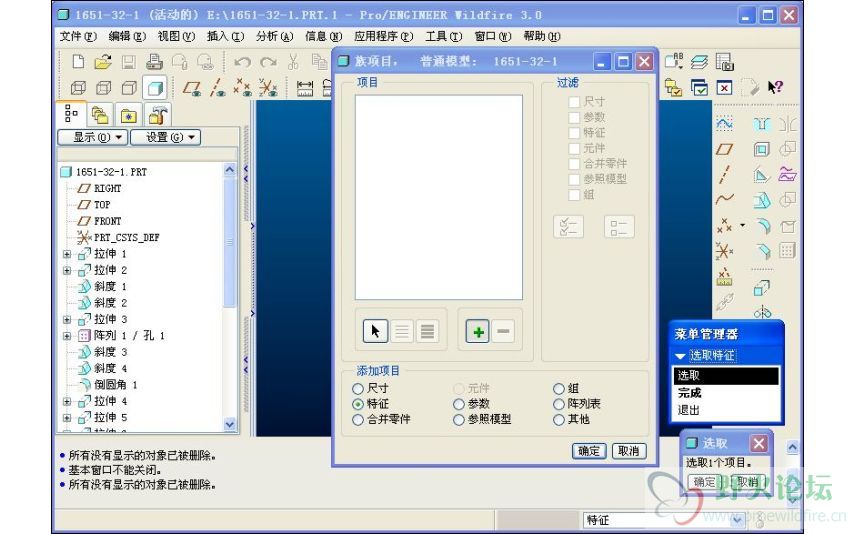The image size is (856, 534).
Task: Select the 其他 radio button
Action: pos(558,420)
